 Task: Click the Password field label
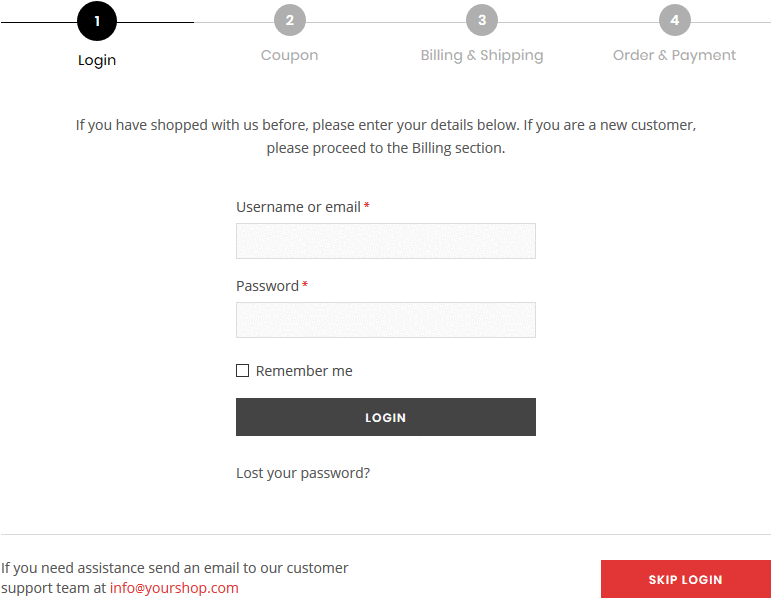[267, 286]
